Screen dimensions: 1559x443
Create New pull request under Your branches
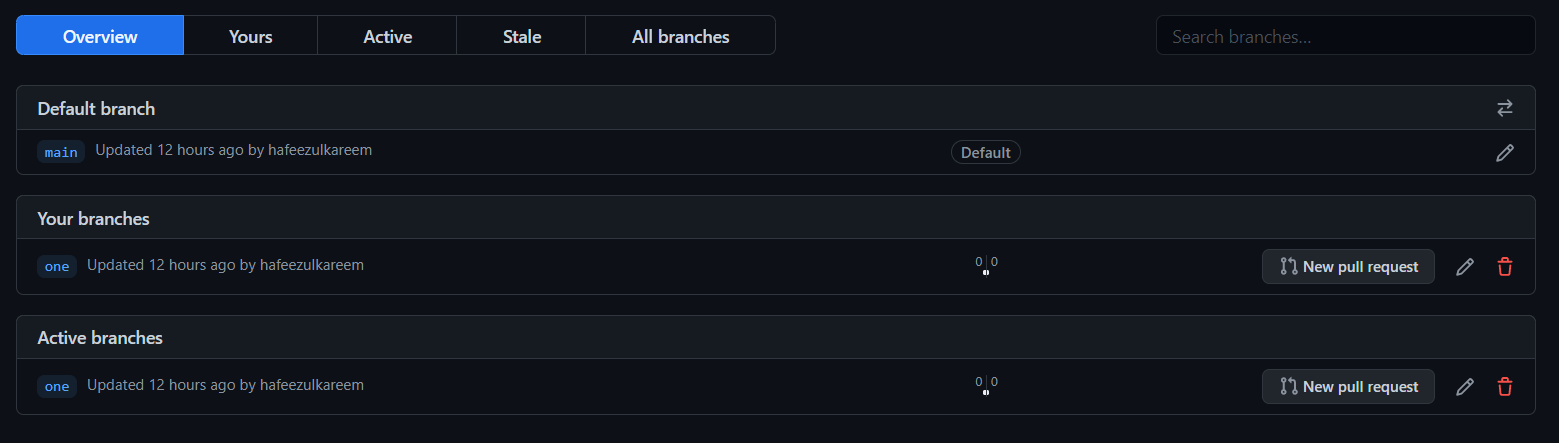click(x=1348, y=267)
